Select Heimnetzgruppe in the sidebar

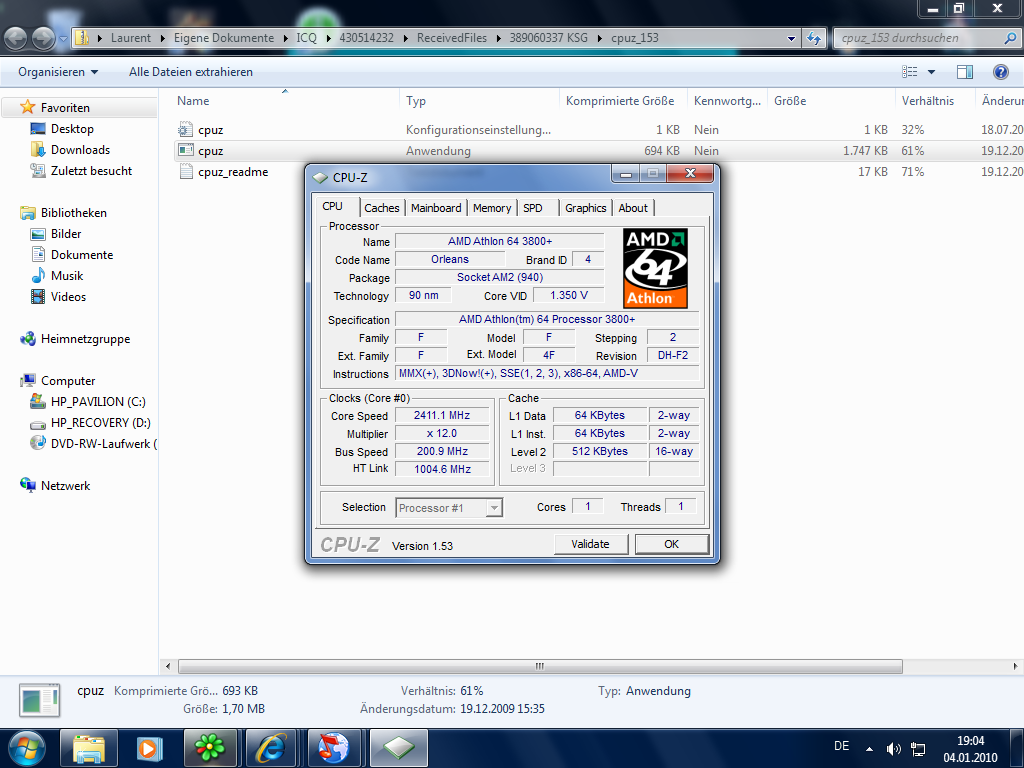coord(85,339)
